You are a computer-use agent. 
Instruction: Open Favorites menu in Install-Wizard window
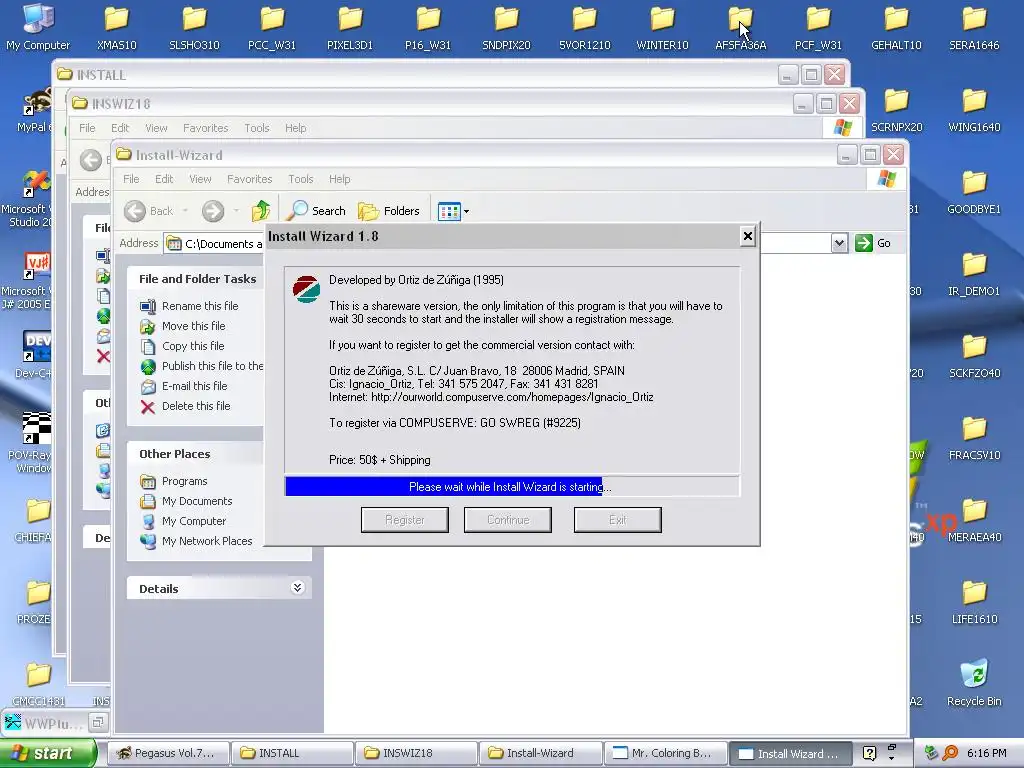pyautogui.click(x=249, y=179)
